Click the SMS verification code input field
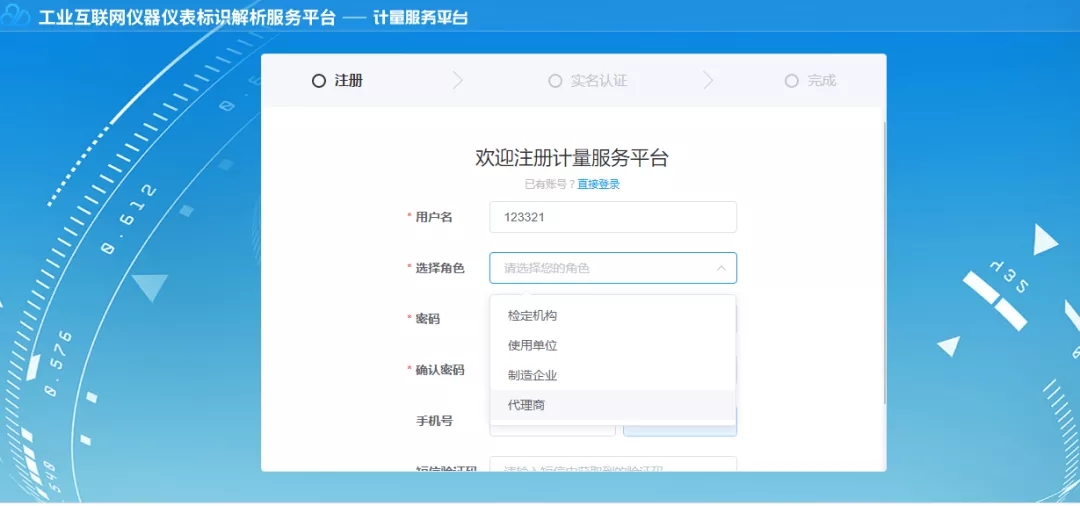Image resolution: width=1080 pixels, height=506 pixels. pyautogui.click(x=612, y=465)
